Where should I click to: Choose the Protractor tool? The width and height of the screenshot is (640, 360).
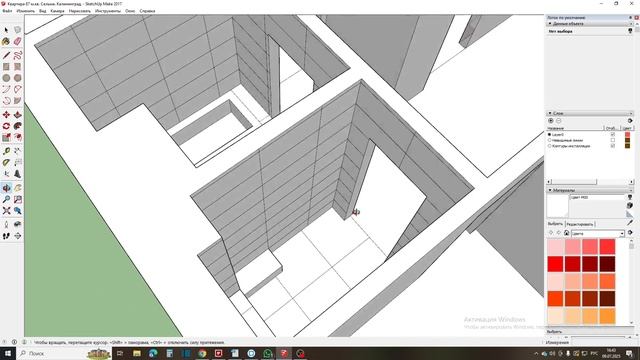6,163
